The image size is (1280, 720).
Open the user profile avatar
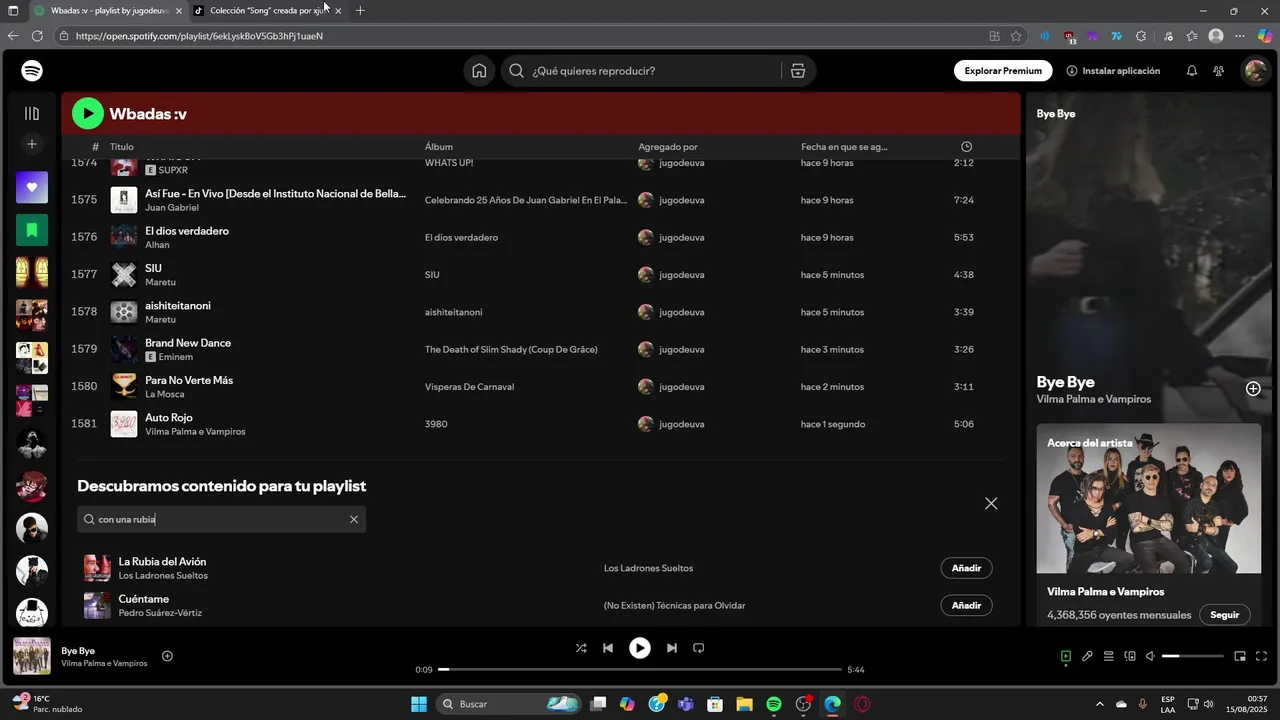pyautogui.click(x=1254, y=71)
